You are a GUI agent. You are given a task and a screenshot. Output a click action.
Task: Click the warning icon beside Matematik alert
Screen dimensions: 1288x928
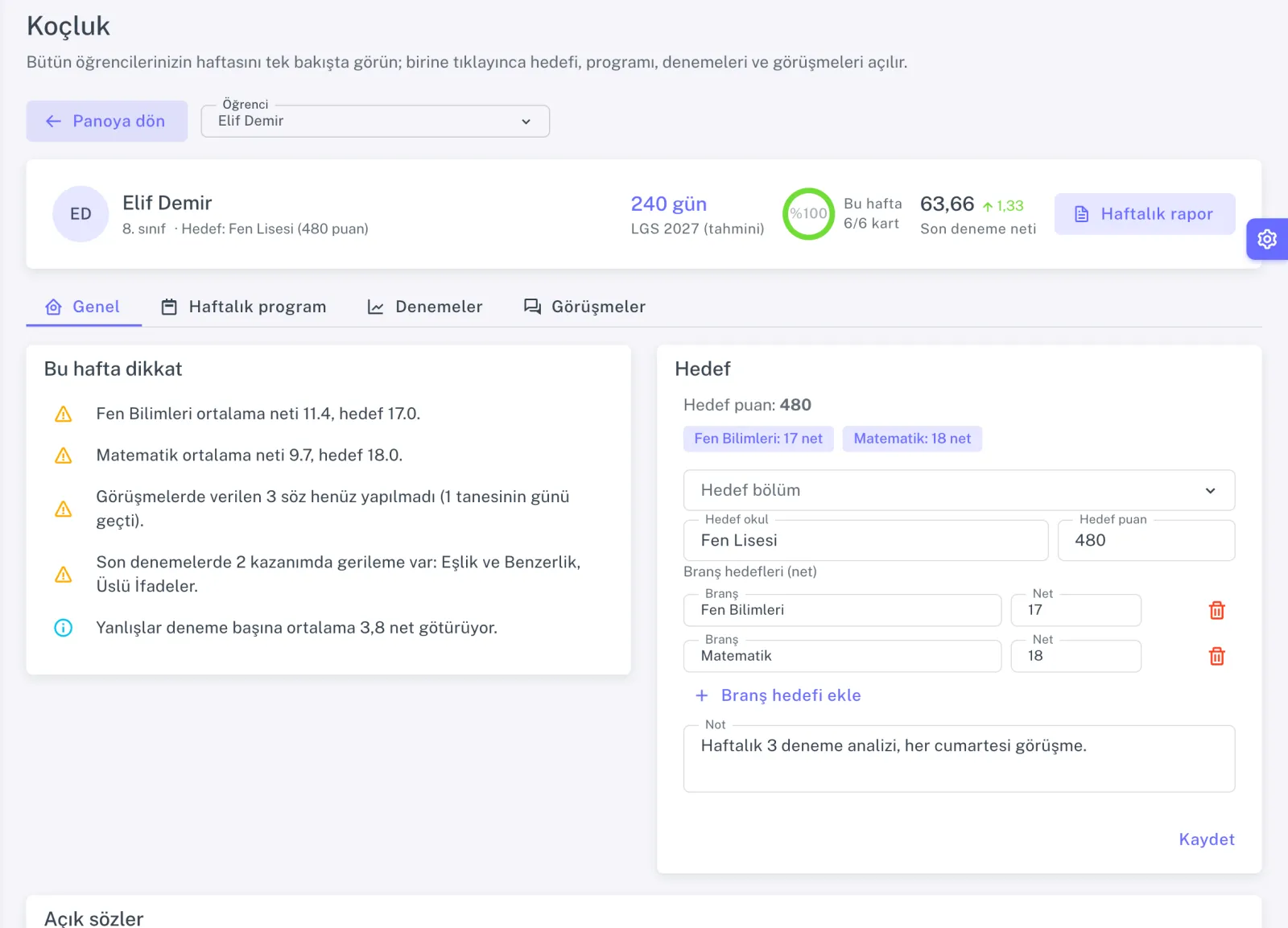click(64, 456)
